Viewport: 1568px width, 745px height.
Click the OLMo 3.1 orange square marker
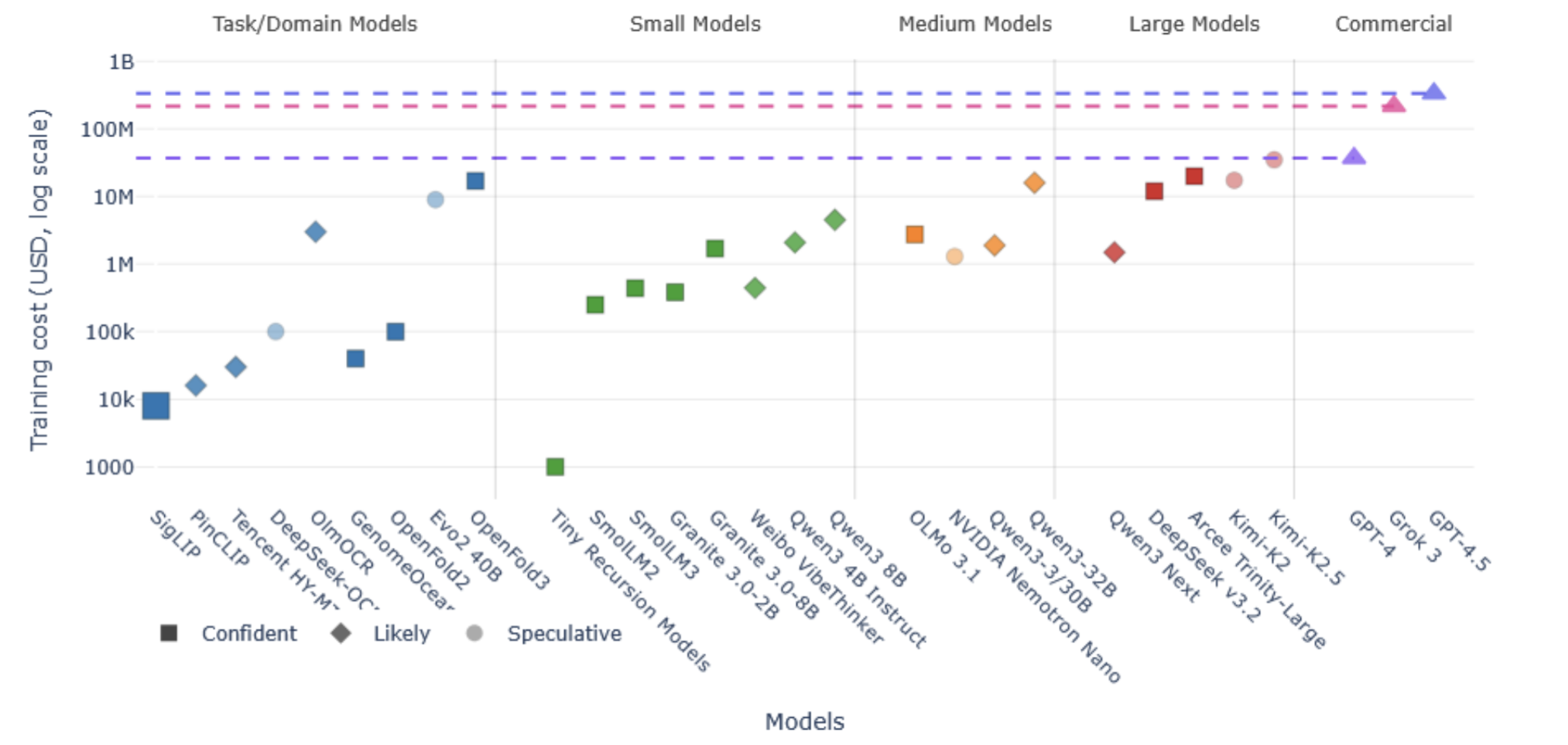[915, 235]
